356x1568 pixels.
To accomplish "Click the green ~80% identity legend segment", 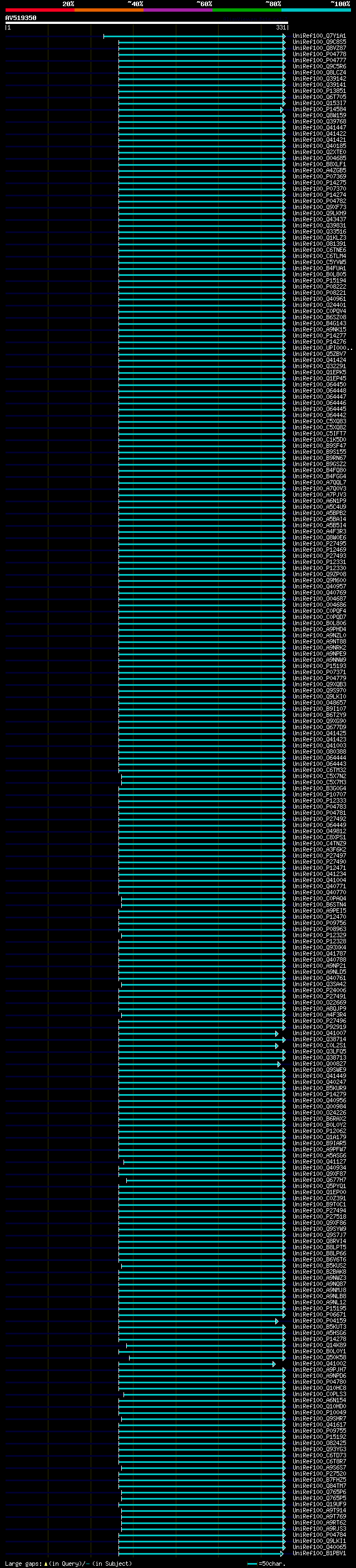I will pos(247,10).
